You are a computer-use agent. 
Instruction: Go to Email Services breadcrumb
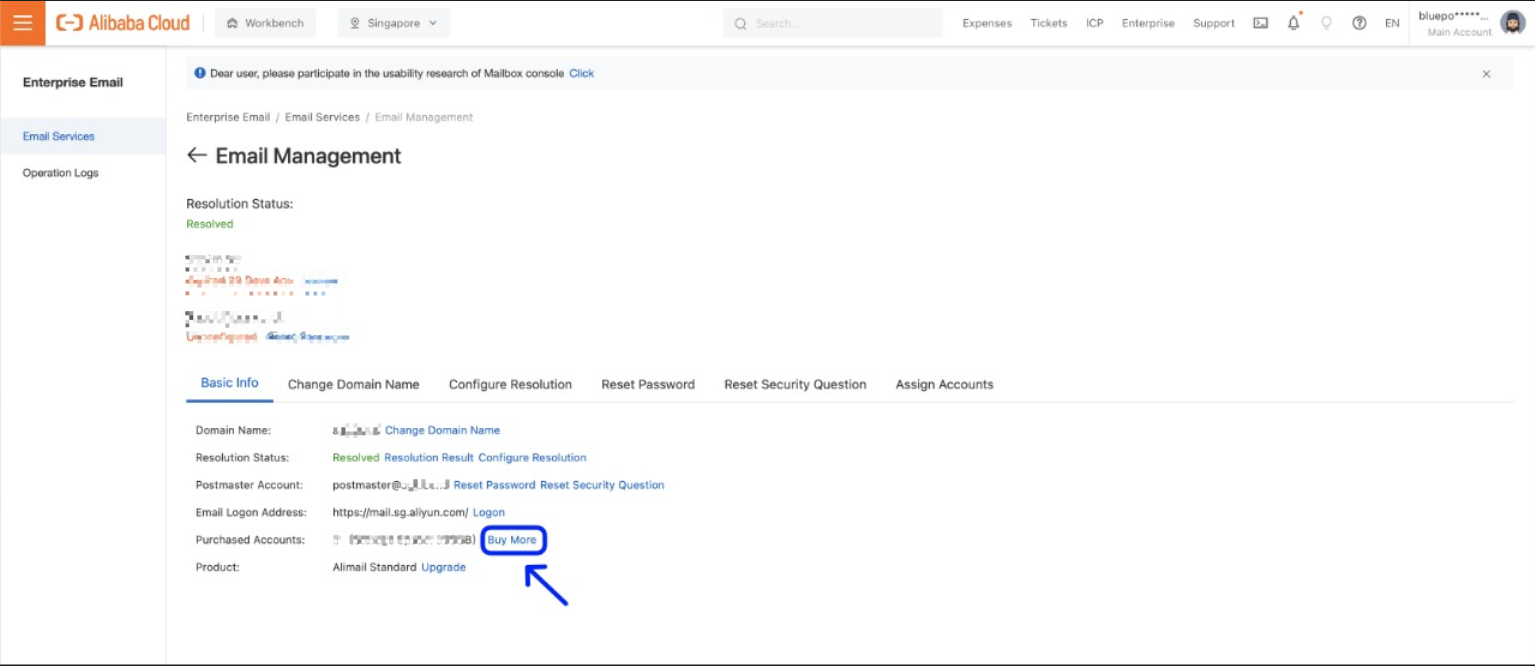point(322,117)
